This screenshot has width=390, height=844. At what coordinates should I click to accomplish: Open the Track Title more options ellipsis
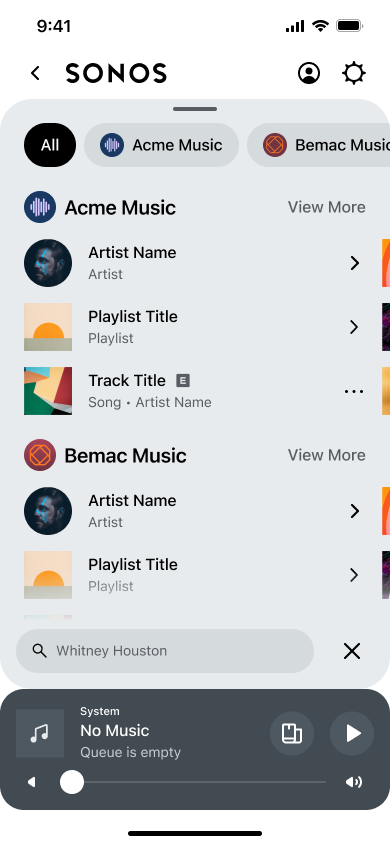pyautogui.click(x=353, y=391)
